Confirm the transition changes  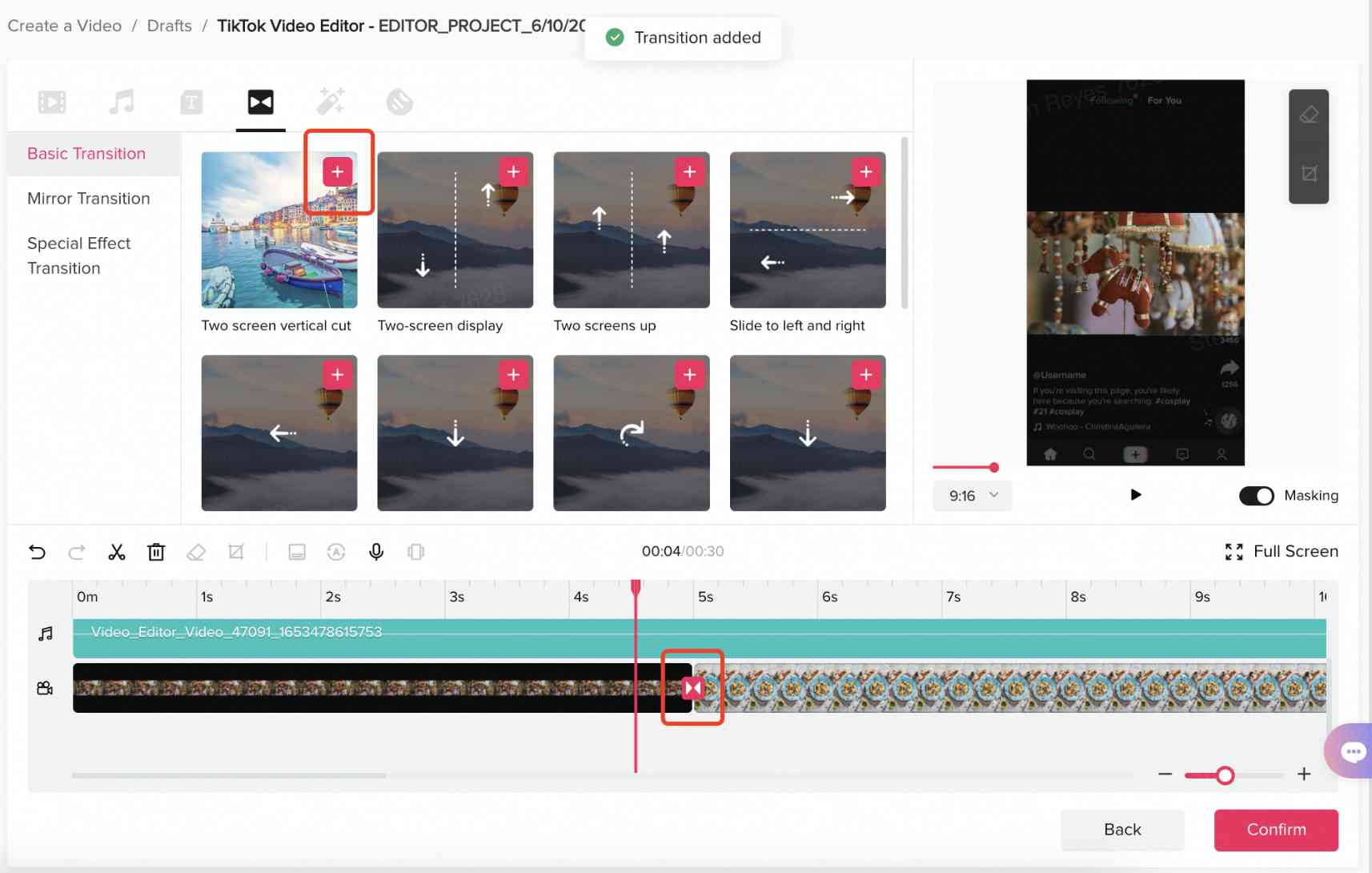point(1275,830)
